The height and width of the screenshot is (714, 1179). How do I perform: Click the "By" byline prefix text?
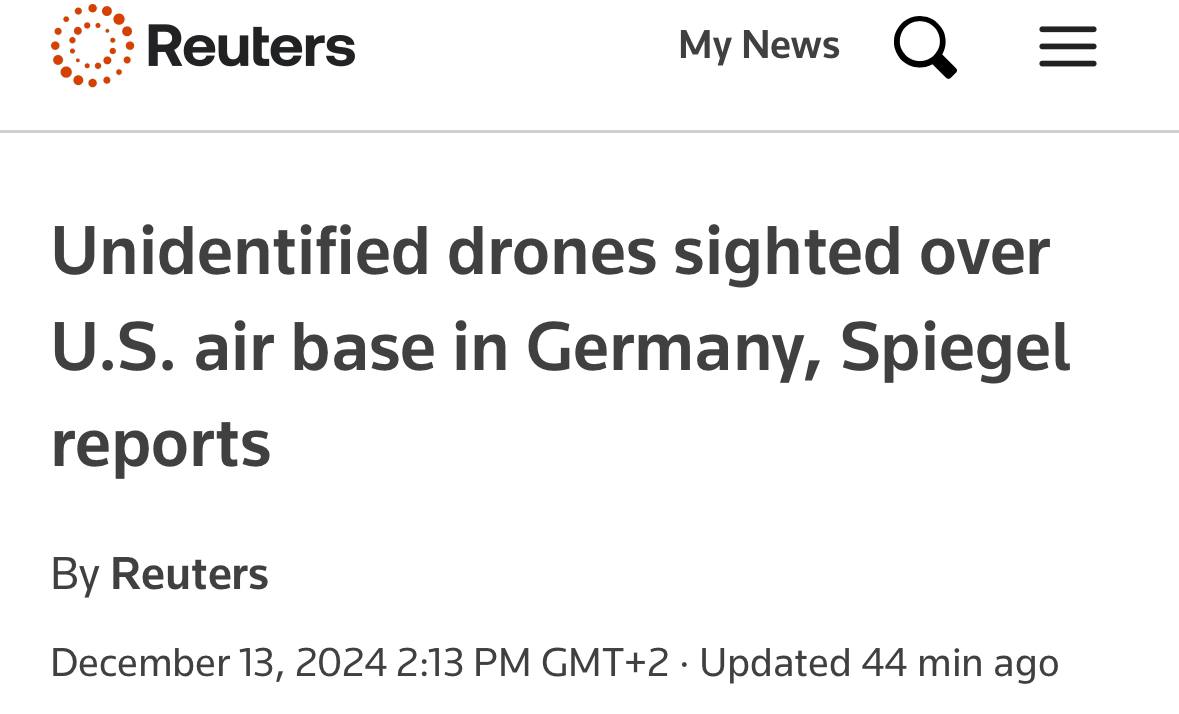click(x=75, y=575)
